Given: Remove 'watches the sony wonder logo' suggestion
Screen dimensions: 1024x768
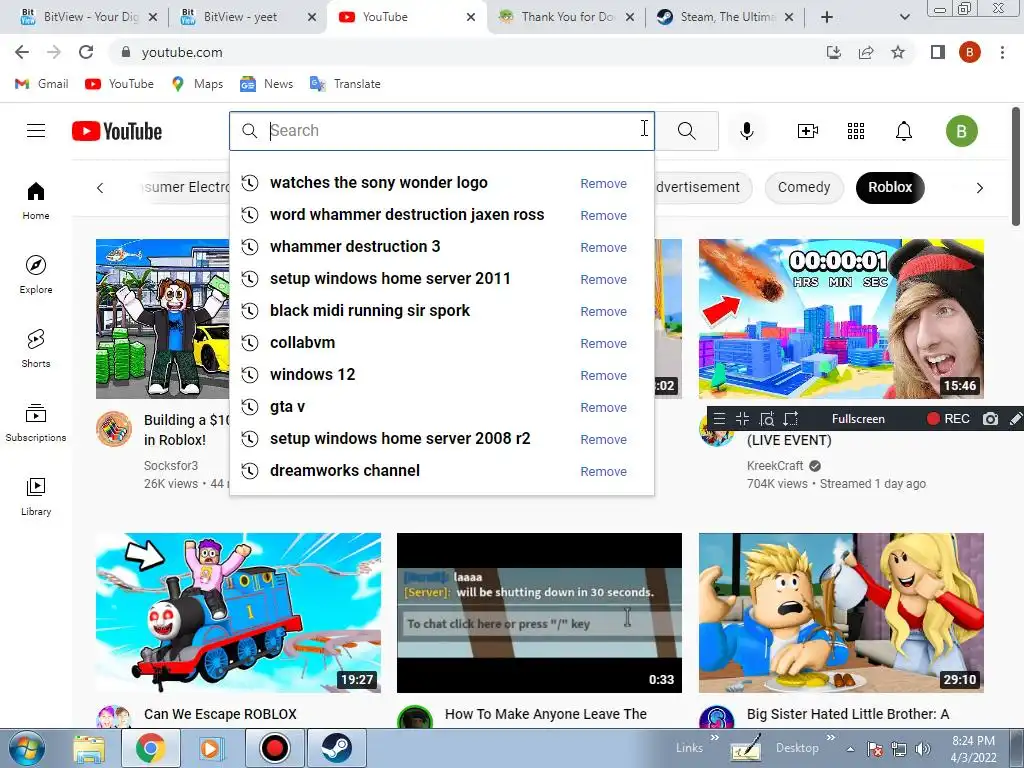Looking at the screenshot, I should 603,184.
